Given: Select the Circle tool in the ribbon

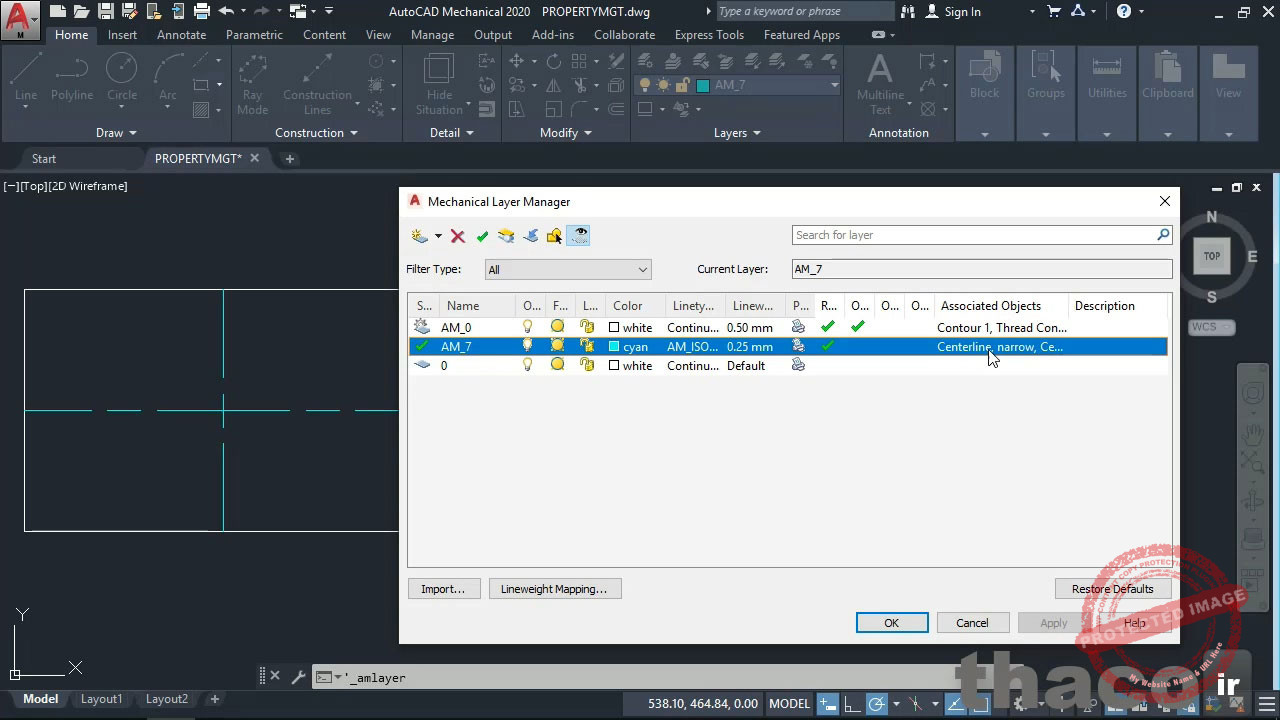Looking at the screenshot, I should click(x=122, y=78).
